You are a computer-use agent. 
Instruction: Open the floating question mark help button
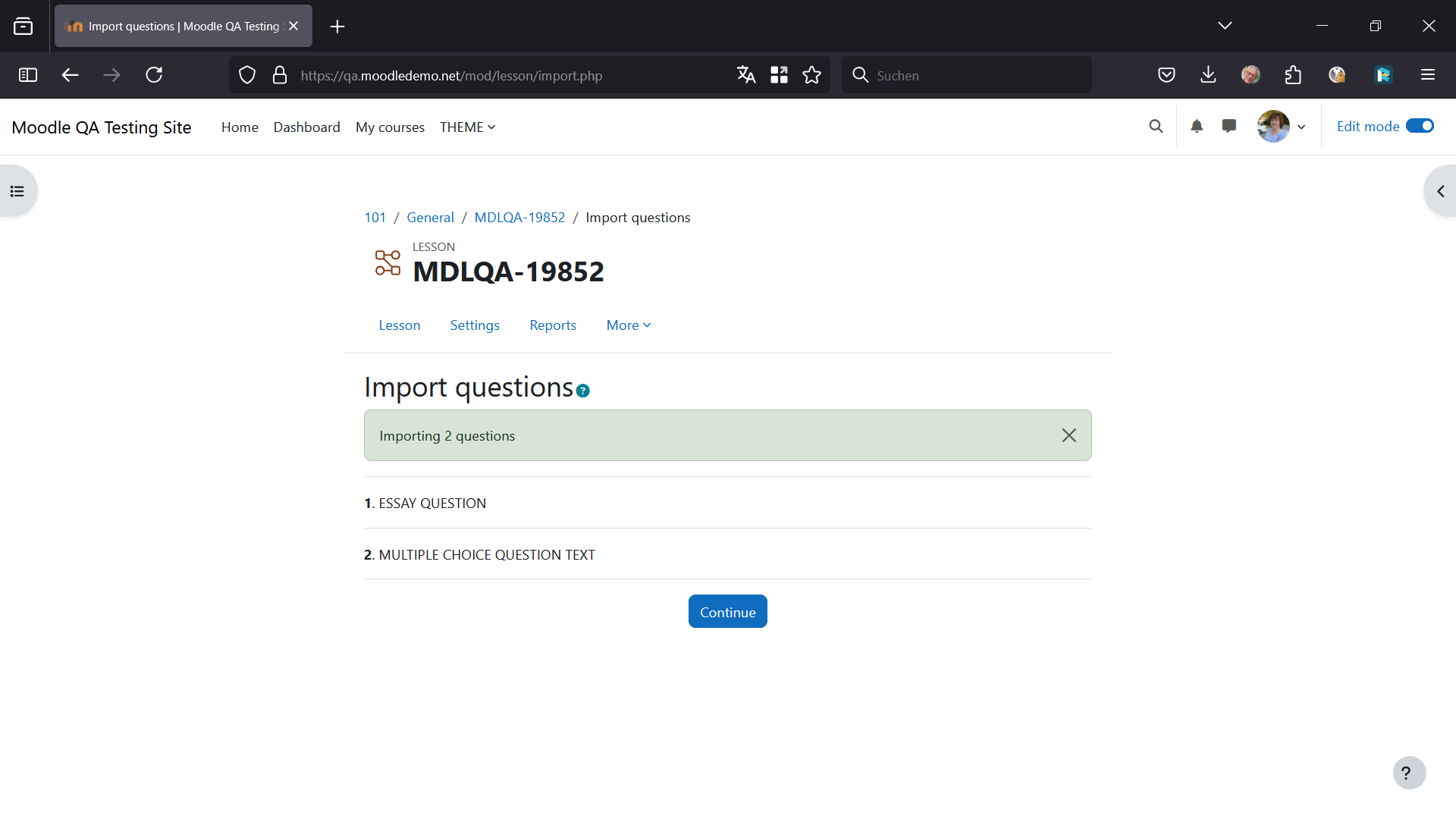pyautogui.click(x=1409, y=773)
